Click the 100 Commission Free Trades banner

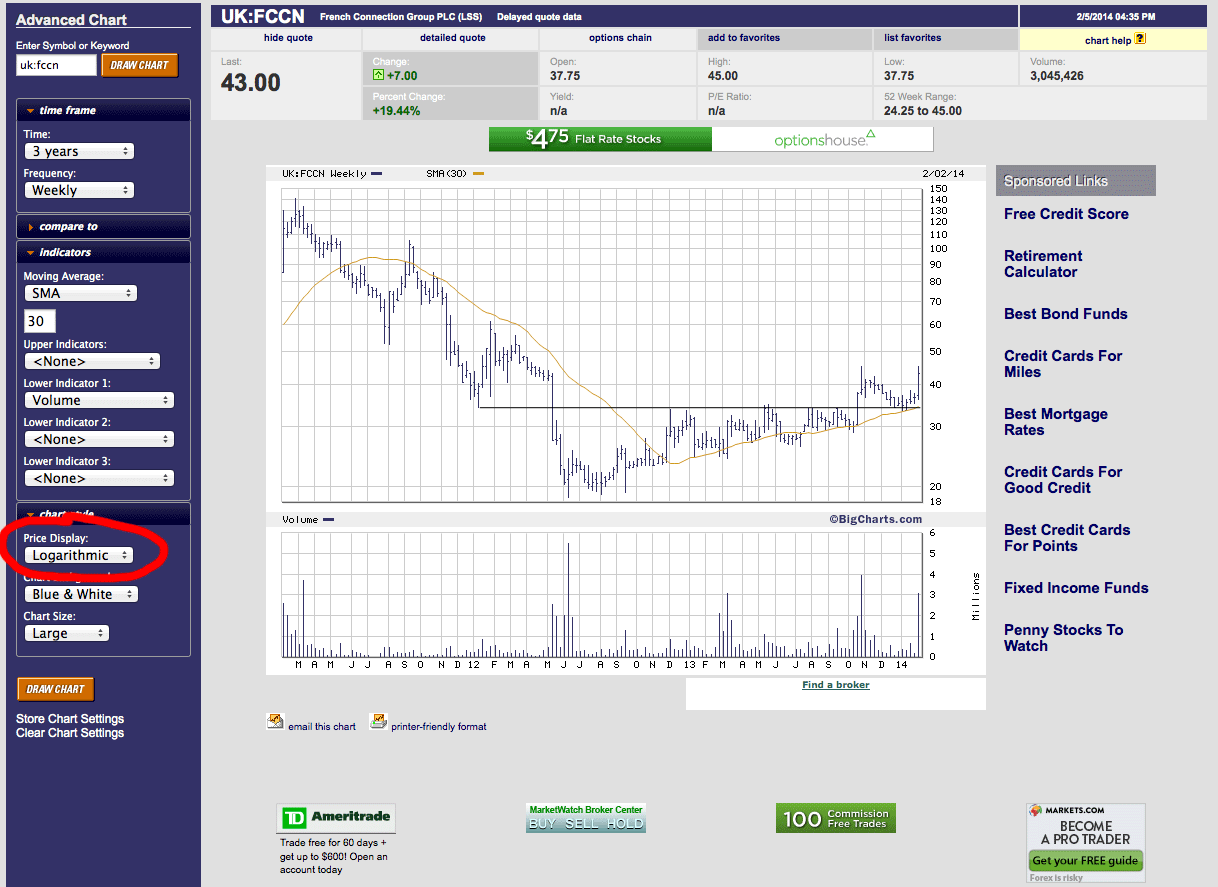[x=835, y=819]
